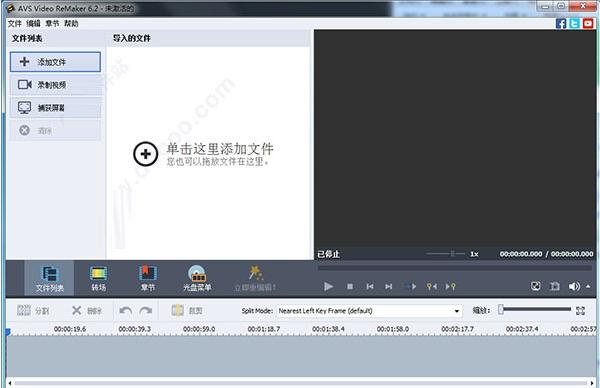Click the 录制视频 button
600x388 pixels.
click(x=55, y=85)
